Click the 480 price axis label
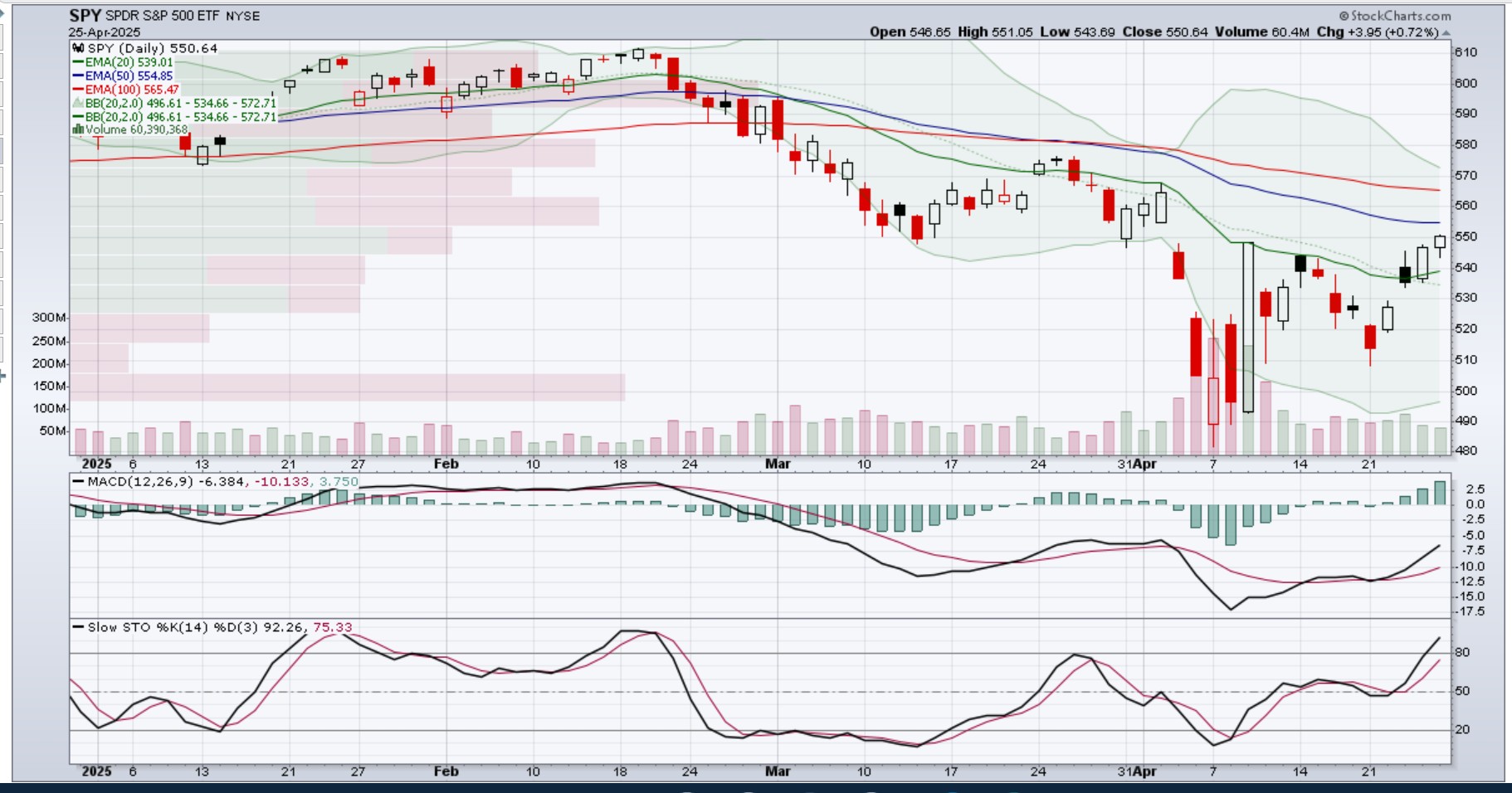This screenshot has width=1512, height=793. (x=1466, y=450)
